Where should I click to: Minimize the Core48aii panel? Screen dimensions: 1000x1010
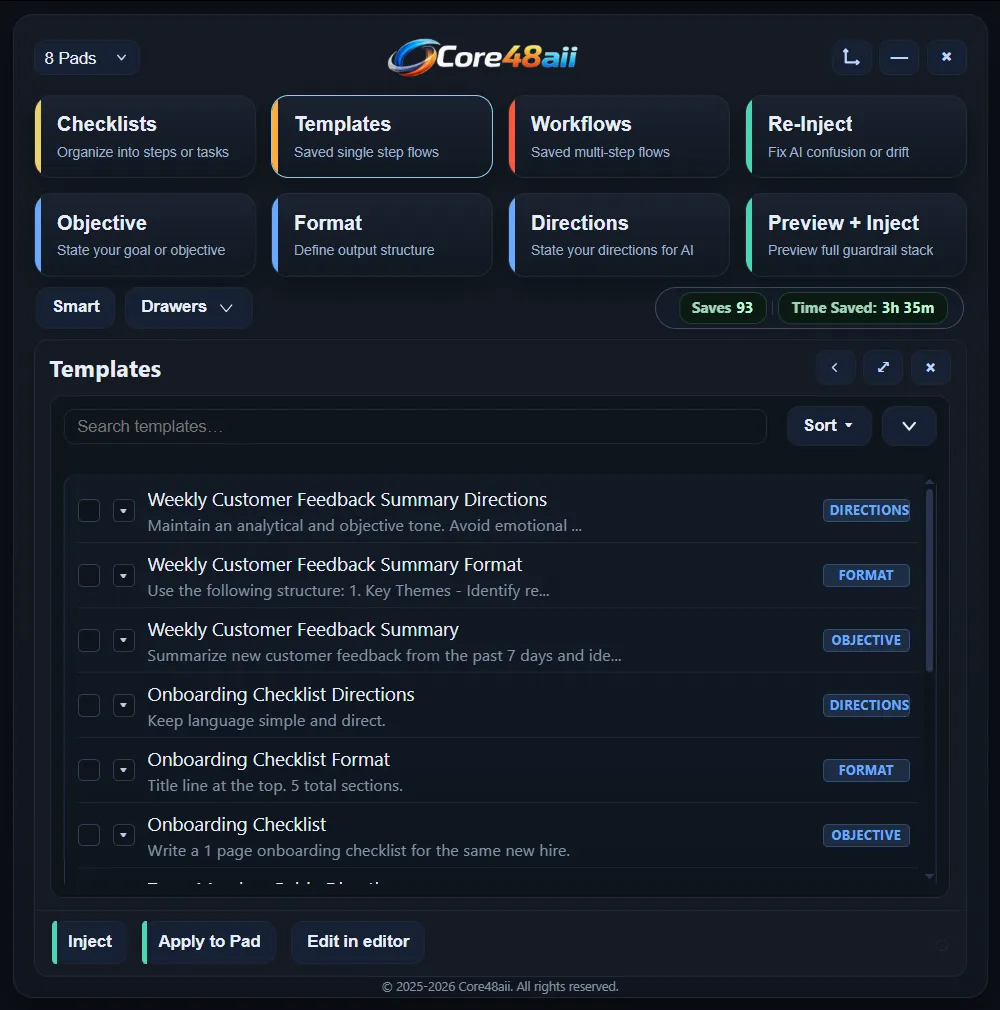[899, 57]
